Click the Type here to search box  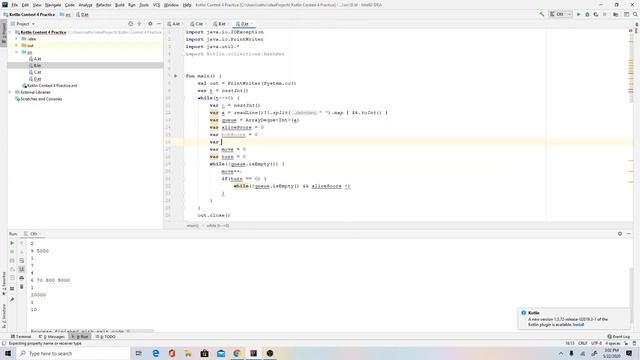click(x=73, y=353)
